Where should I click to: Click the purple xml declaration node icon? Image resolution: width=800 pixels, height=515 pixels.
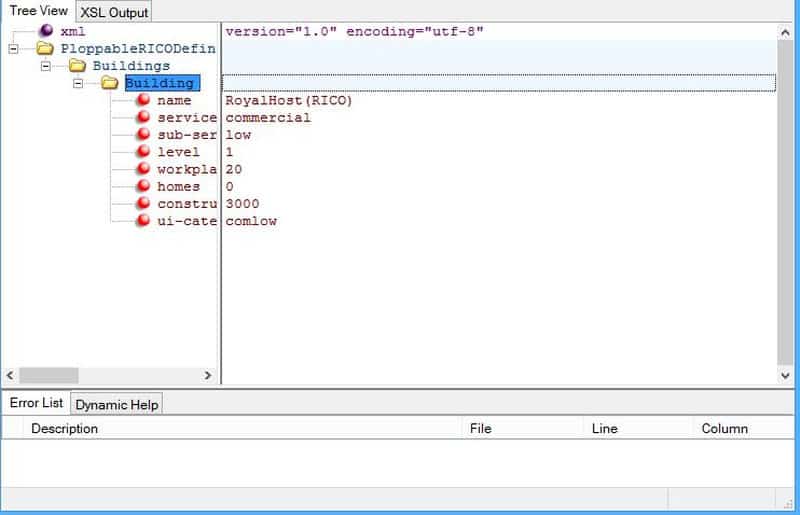pos(45,32)
